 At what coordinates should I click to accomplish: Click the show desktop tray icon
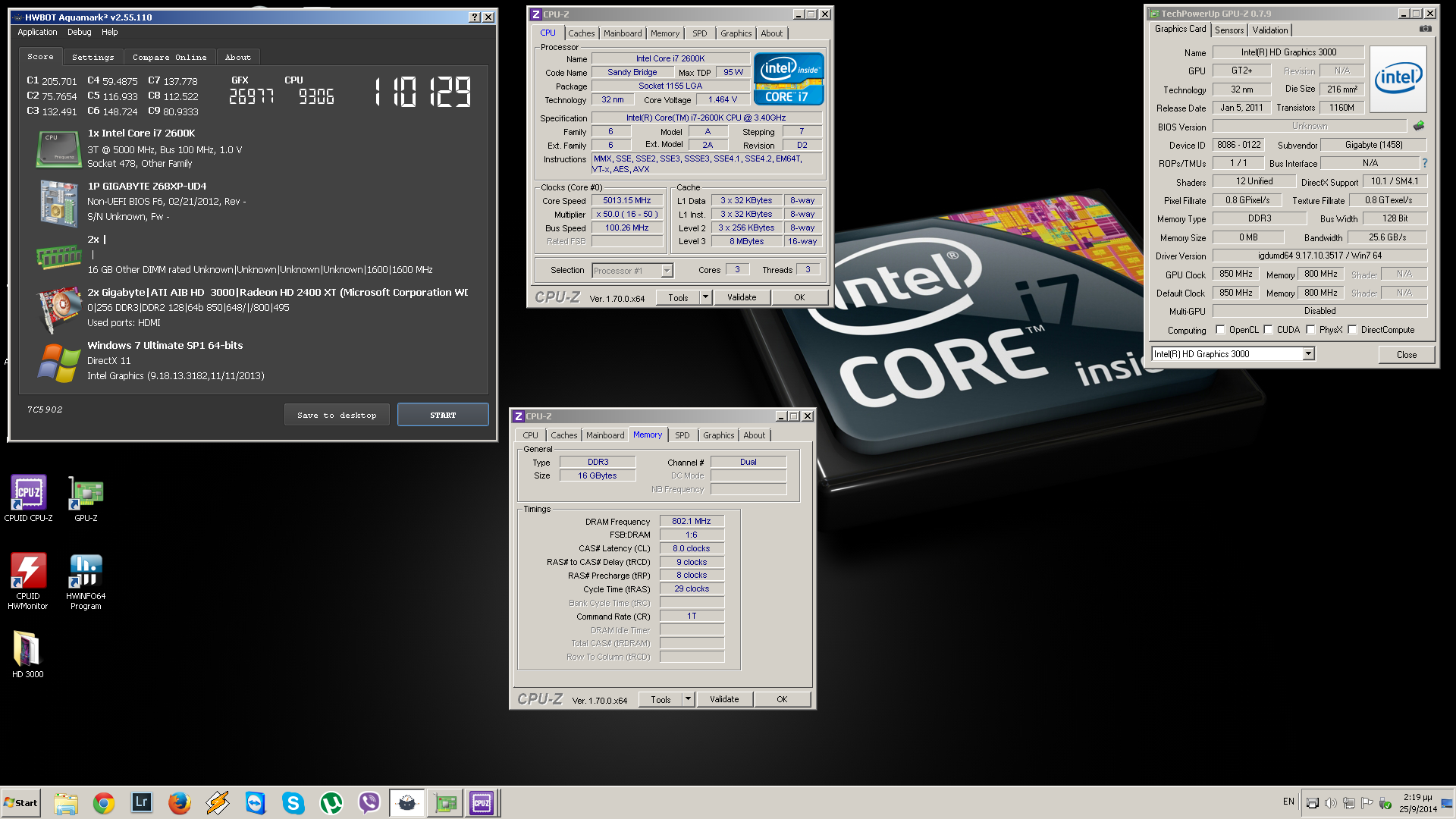point(1447,803)
